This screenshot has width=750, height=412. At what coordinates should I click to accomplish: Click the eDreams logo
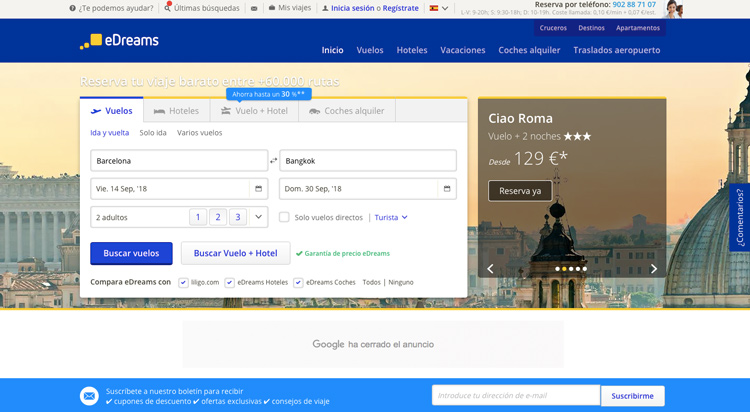point(119,41)
